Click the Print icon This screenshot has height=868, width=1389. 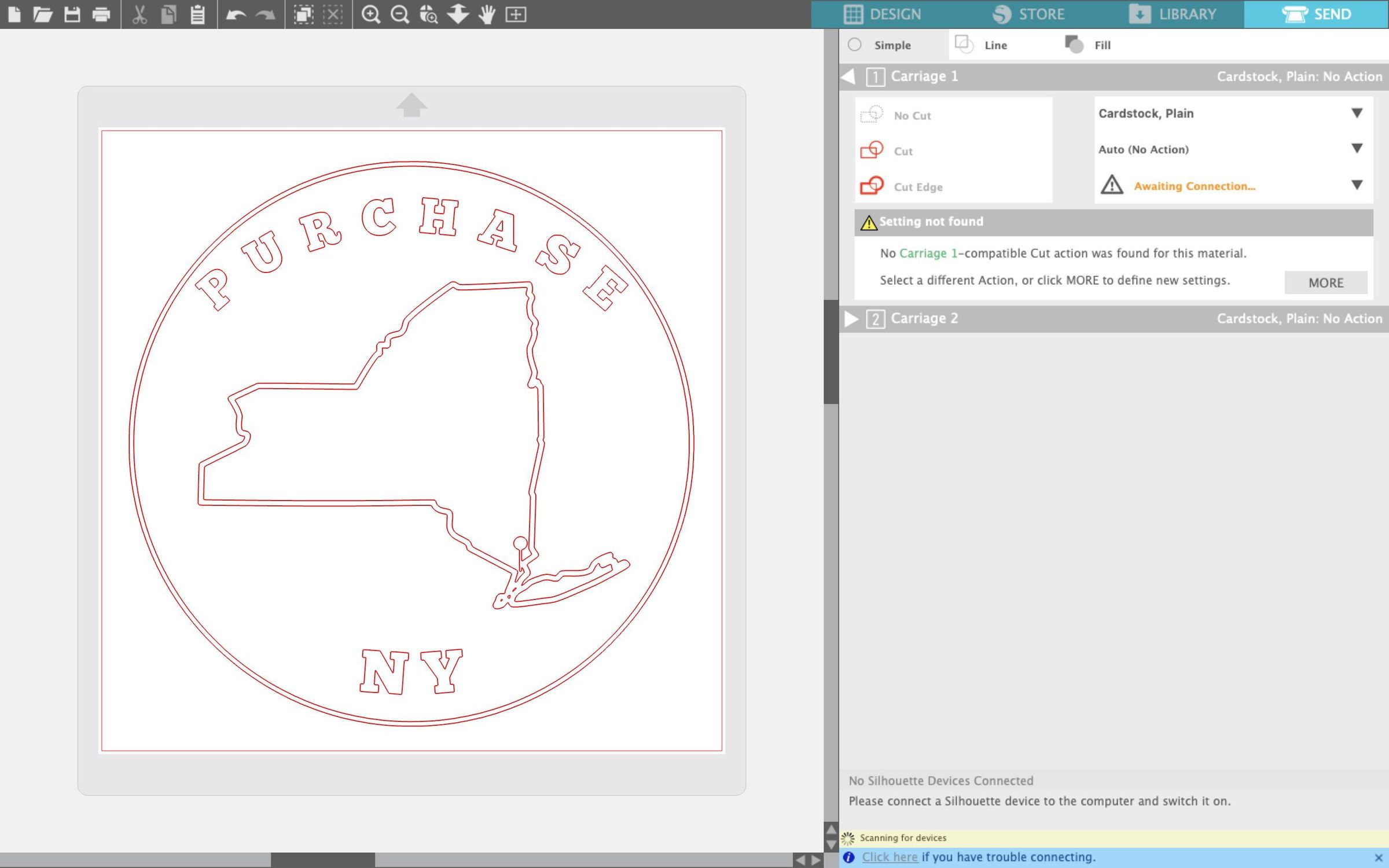point(100,15)
